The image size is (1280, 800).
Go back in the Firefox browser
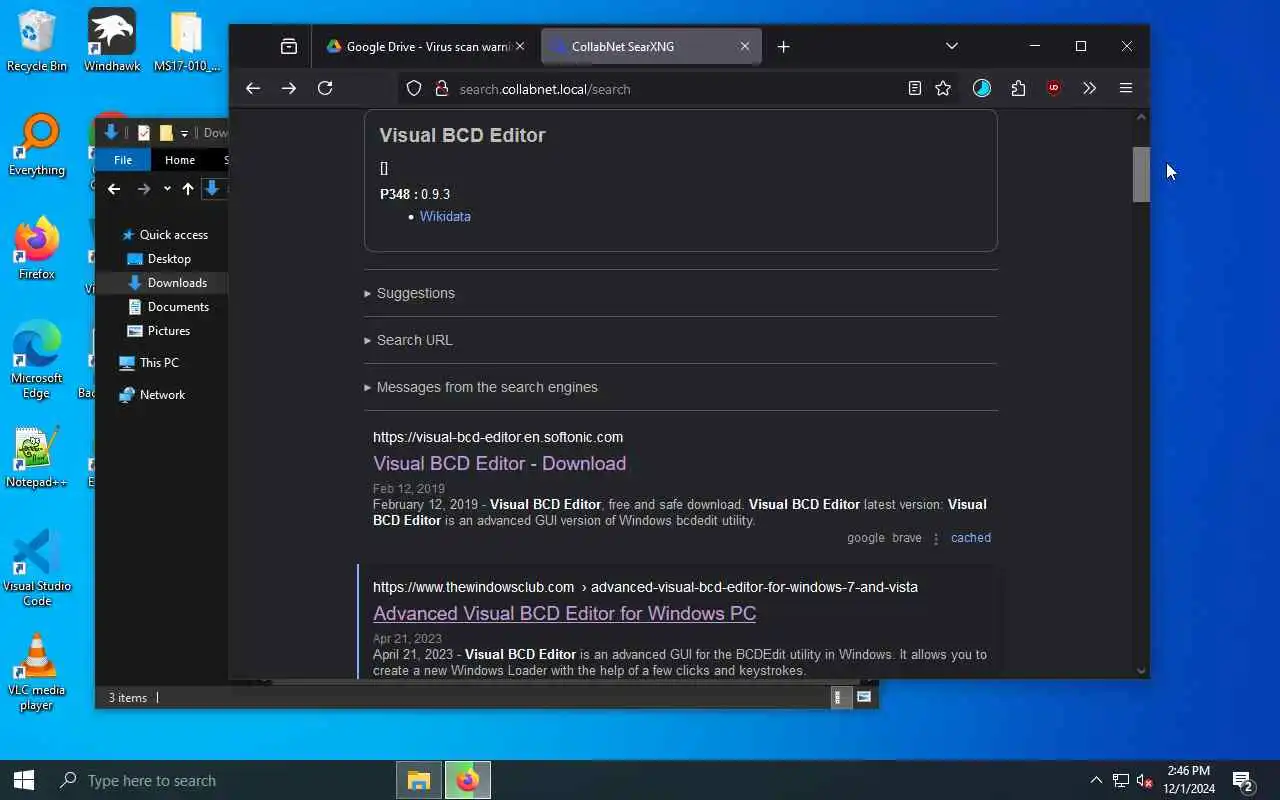pos(253,88)
